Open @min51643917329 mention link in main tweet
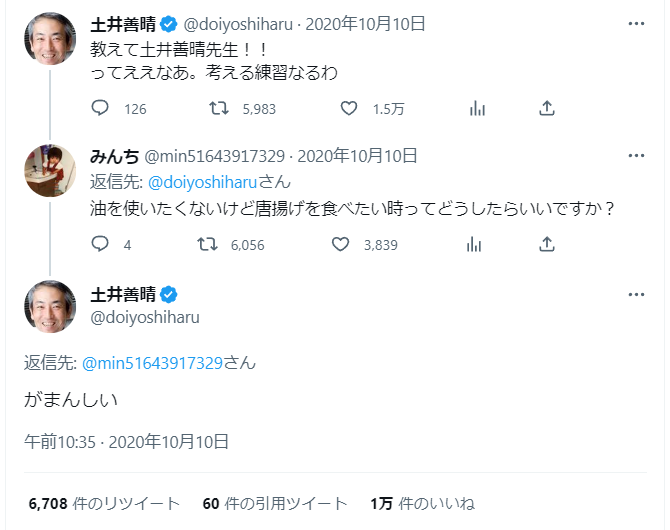This screenshot has width=670, height=530. (149, 362)
